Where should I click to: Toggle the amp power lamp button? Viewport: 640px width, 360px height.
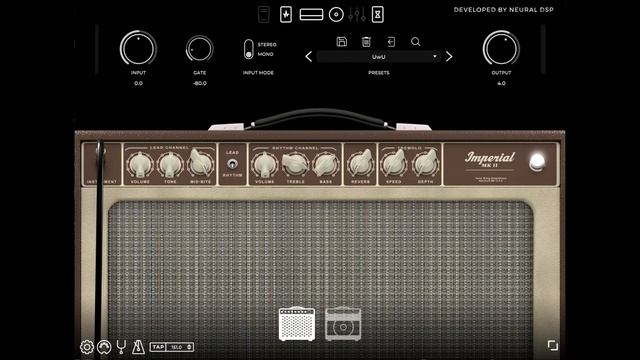537,162
